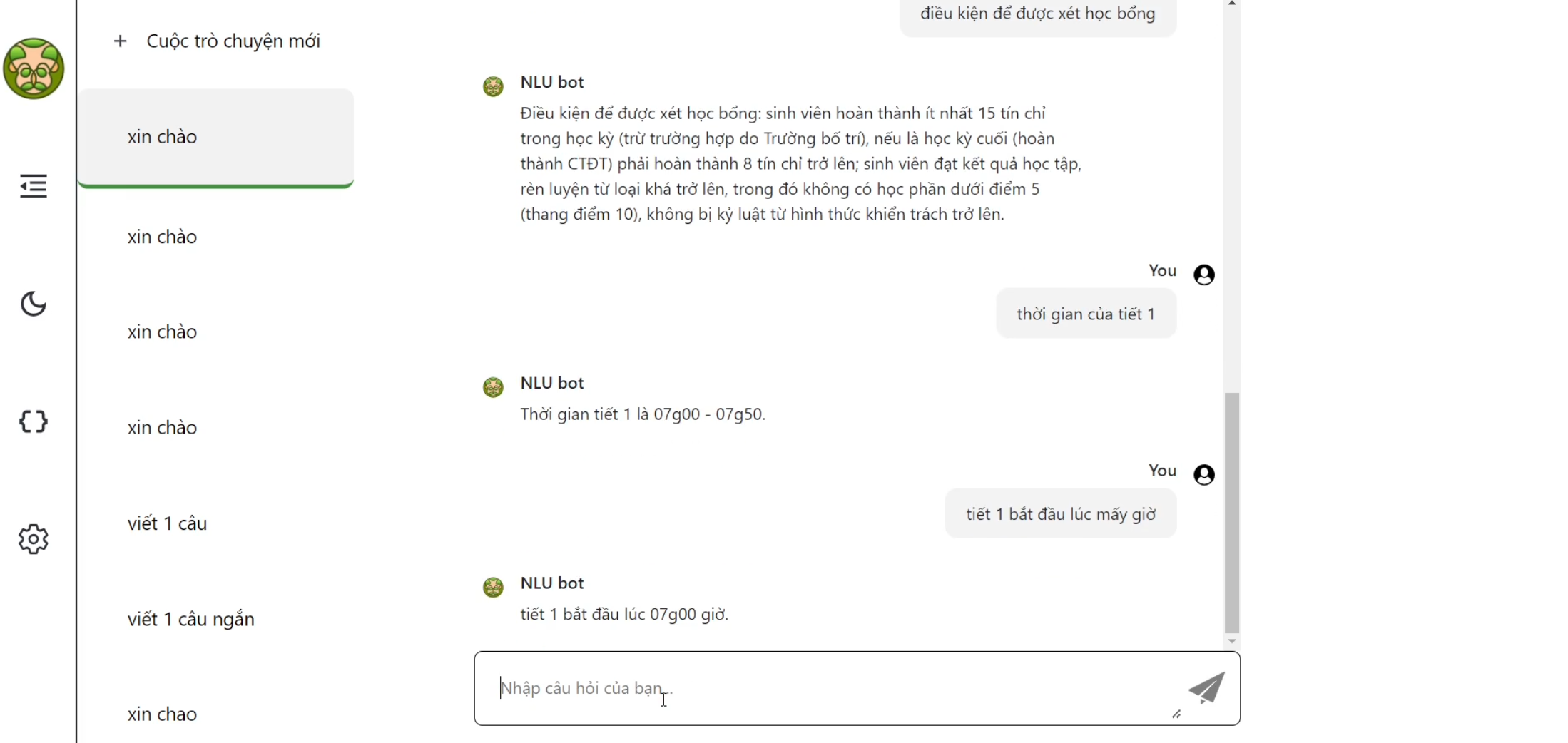
Task: Click the chat scrollbar thumb
Action: (x=1232, y=512)
